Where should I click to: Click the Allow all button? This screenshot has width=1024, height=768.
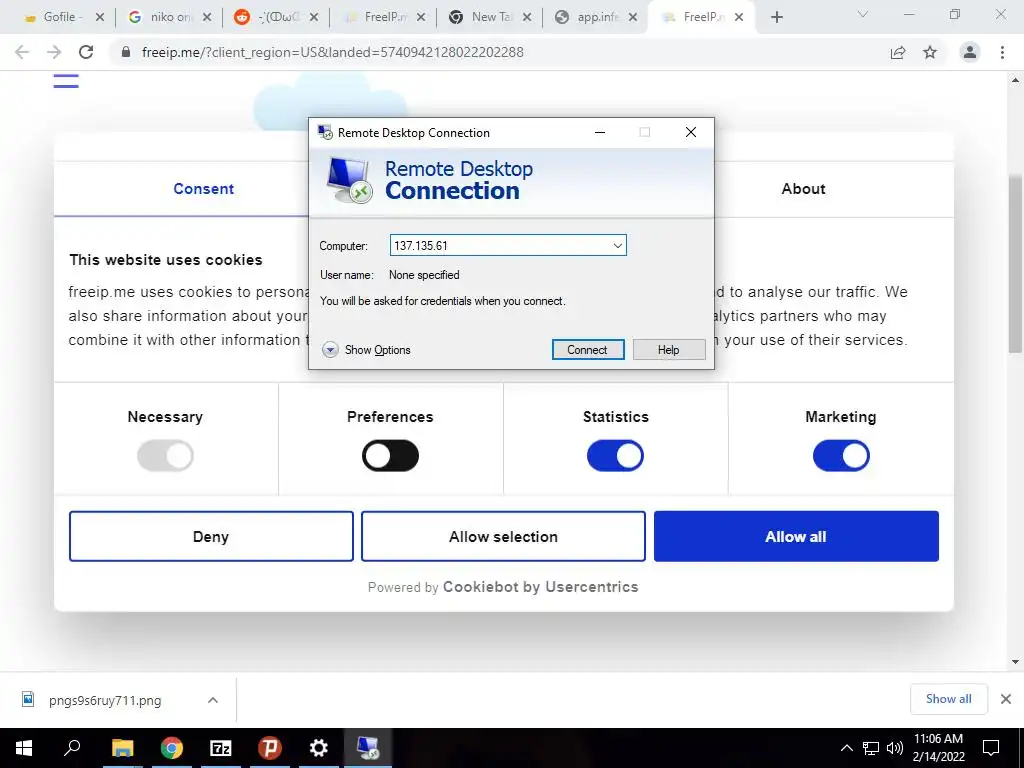[x=796, y=536]
